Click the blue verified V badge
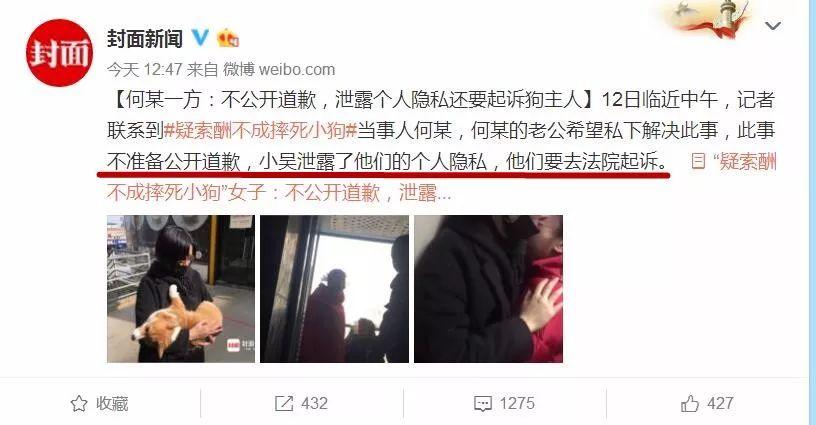This screenshot has height=425, width=816. (200, 38)
